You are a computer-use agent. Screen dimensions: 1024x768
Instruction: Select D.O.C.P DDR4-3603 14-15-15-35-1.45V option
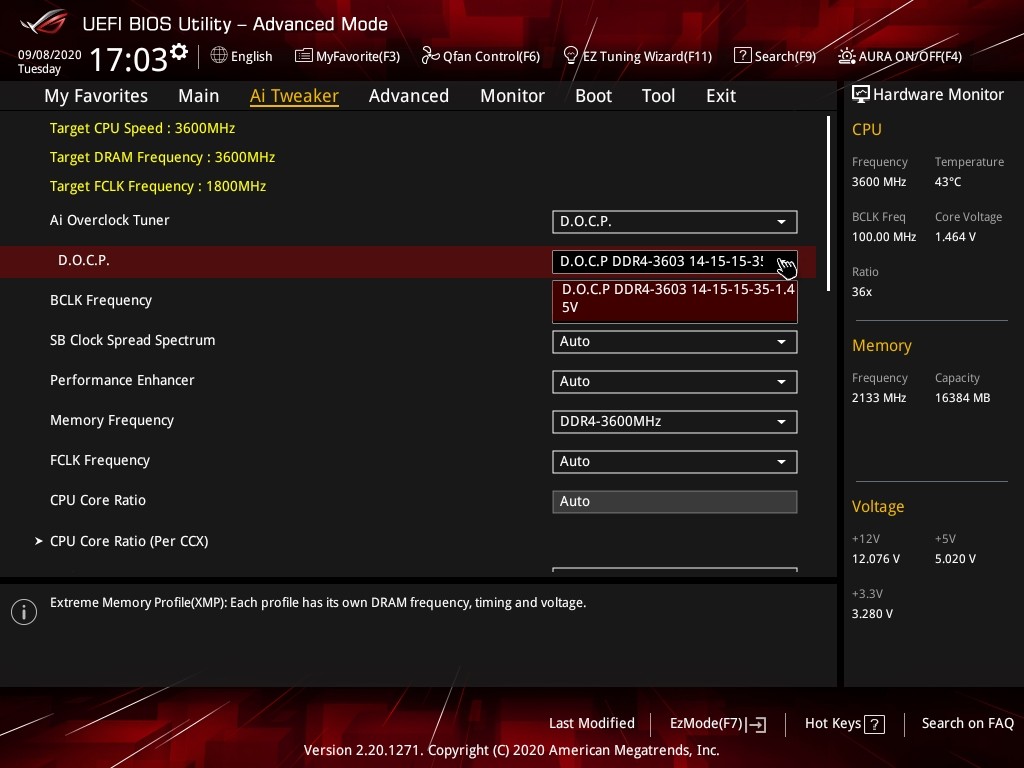click(x=674, y=298)
